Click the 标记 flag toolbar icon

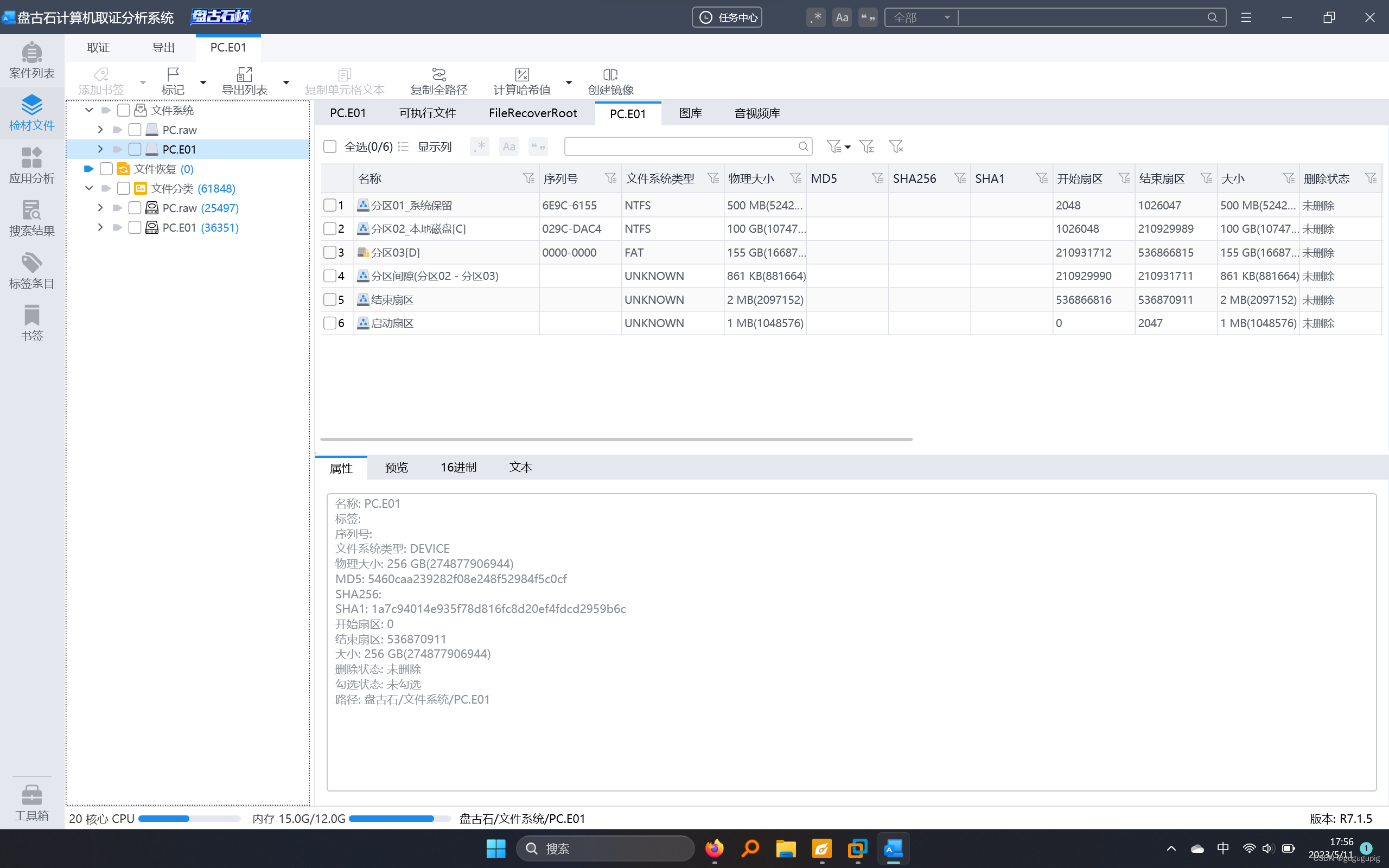click(x=173, y=81)
